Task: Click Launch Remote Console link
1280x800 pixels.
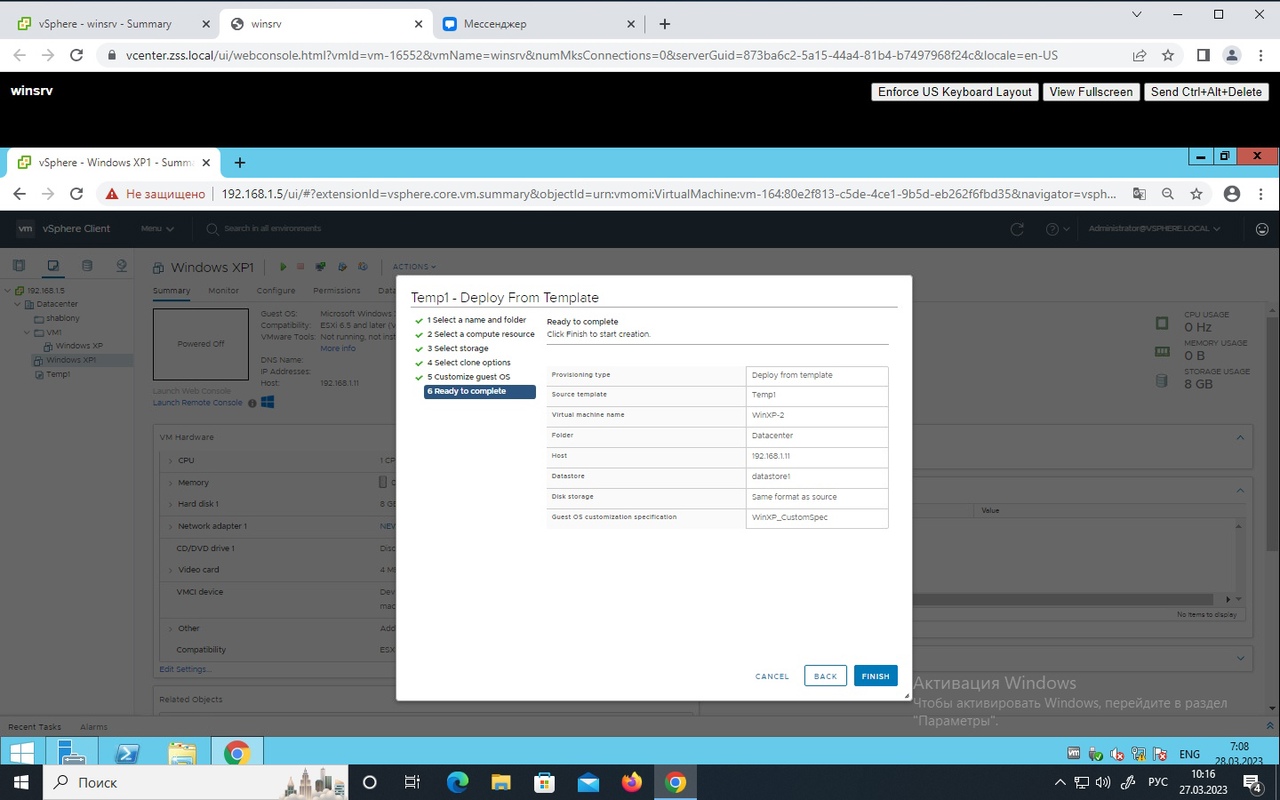Action: (x=198, y=402)
